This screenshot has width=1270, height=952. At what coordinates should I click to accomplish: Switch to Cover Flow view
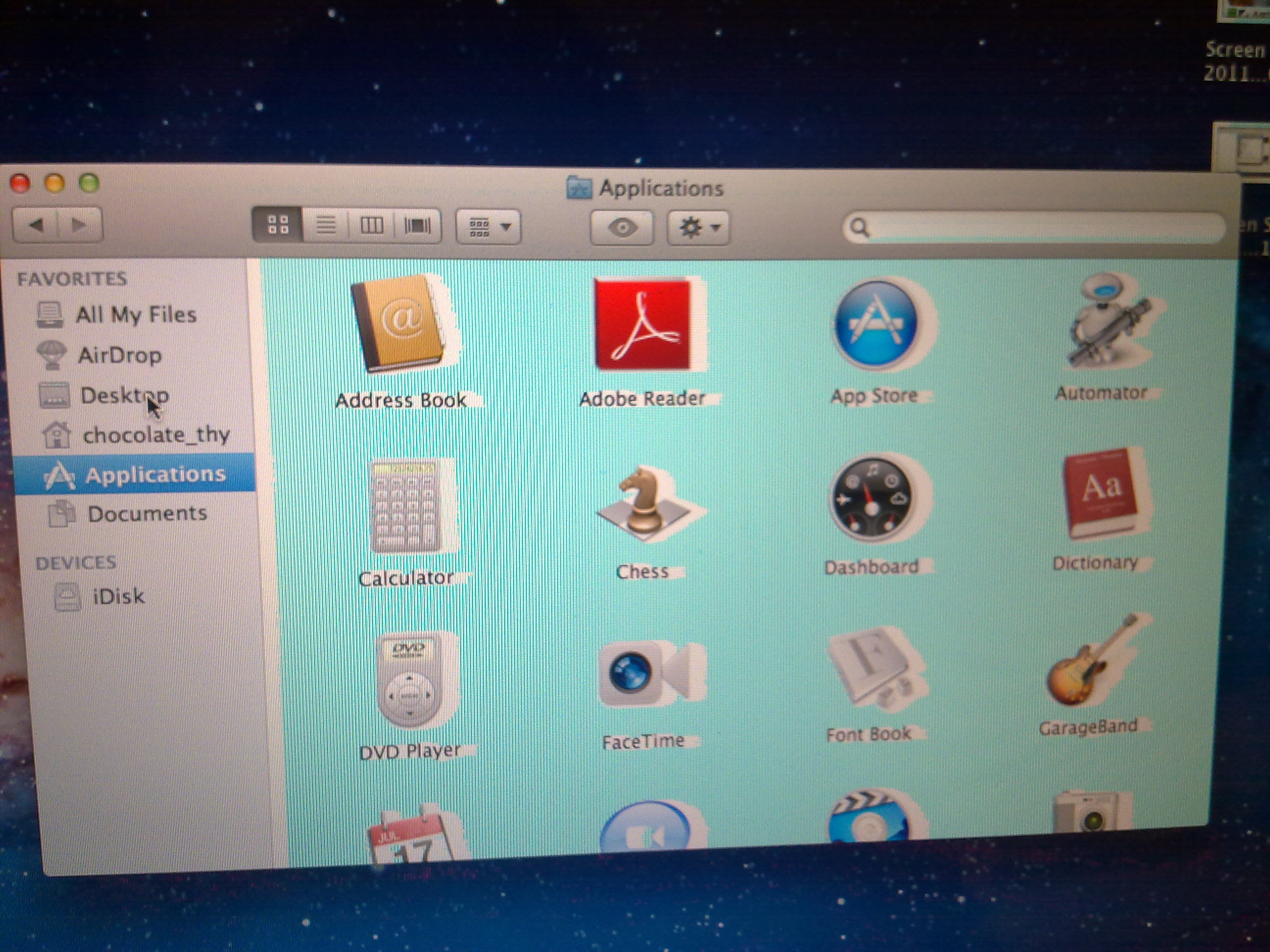pyautogui.click(x=417, y=226)
